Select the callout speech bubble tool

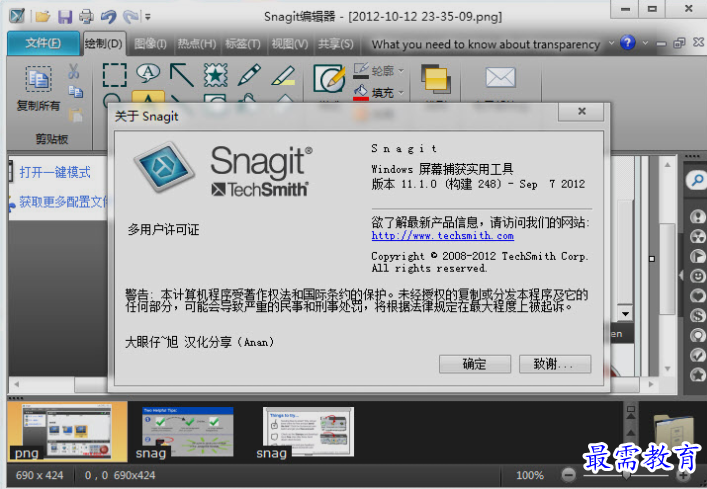148,73
